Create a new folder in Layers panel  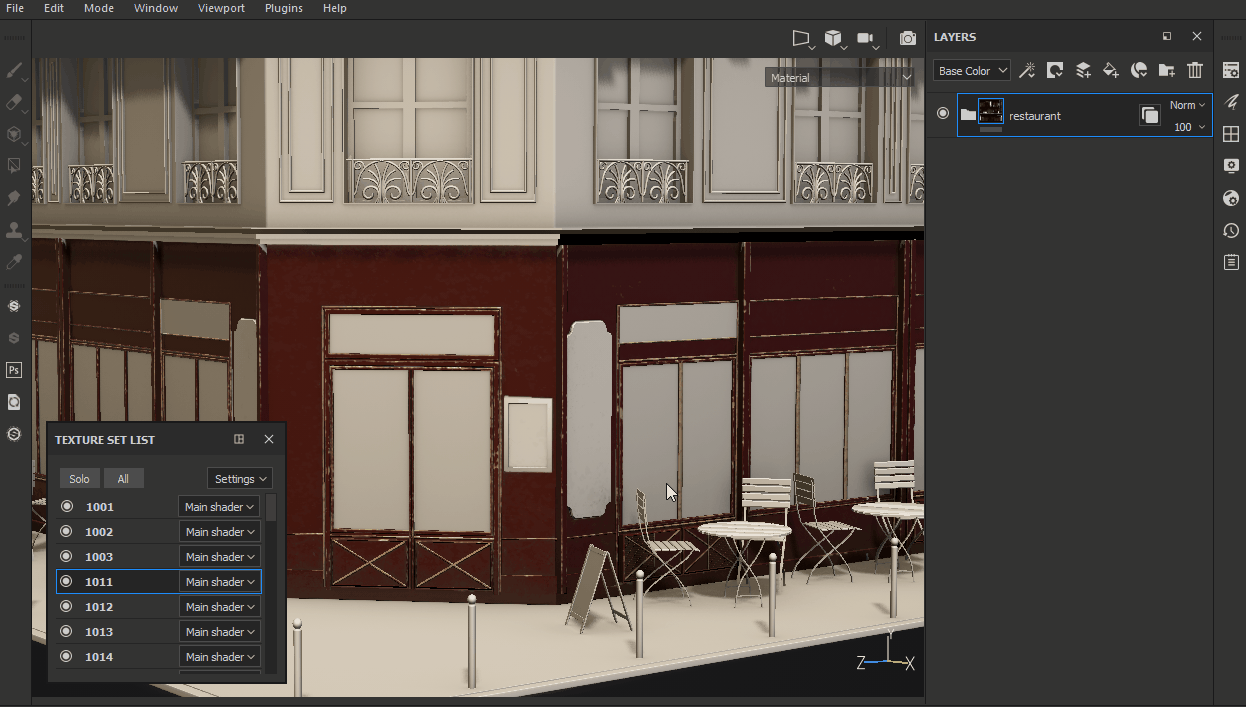coord(1167,70)
